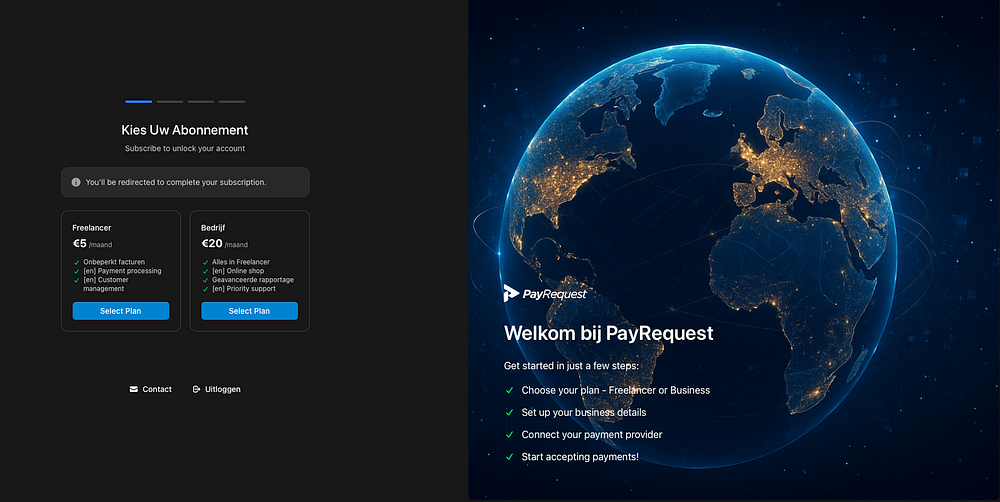Click the Bedrijf plan title
Image resolution: width=1000 pixels, height=502 pixels.
coord(213,228)
